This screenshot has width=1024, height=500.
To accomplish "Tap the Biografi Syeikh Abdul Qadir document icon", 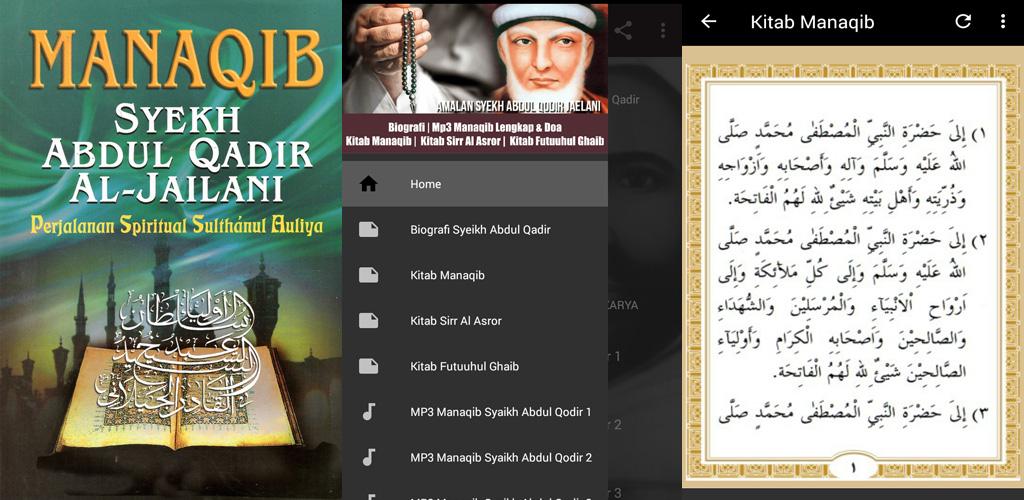I will 368,230.
